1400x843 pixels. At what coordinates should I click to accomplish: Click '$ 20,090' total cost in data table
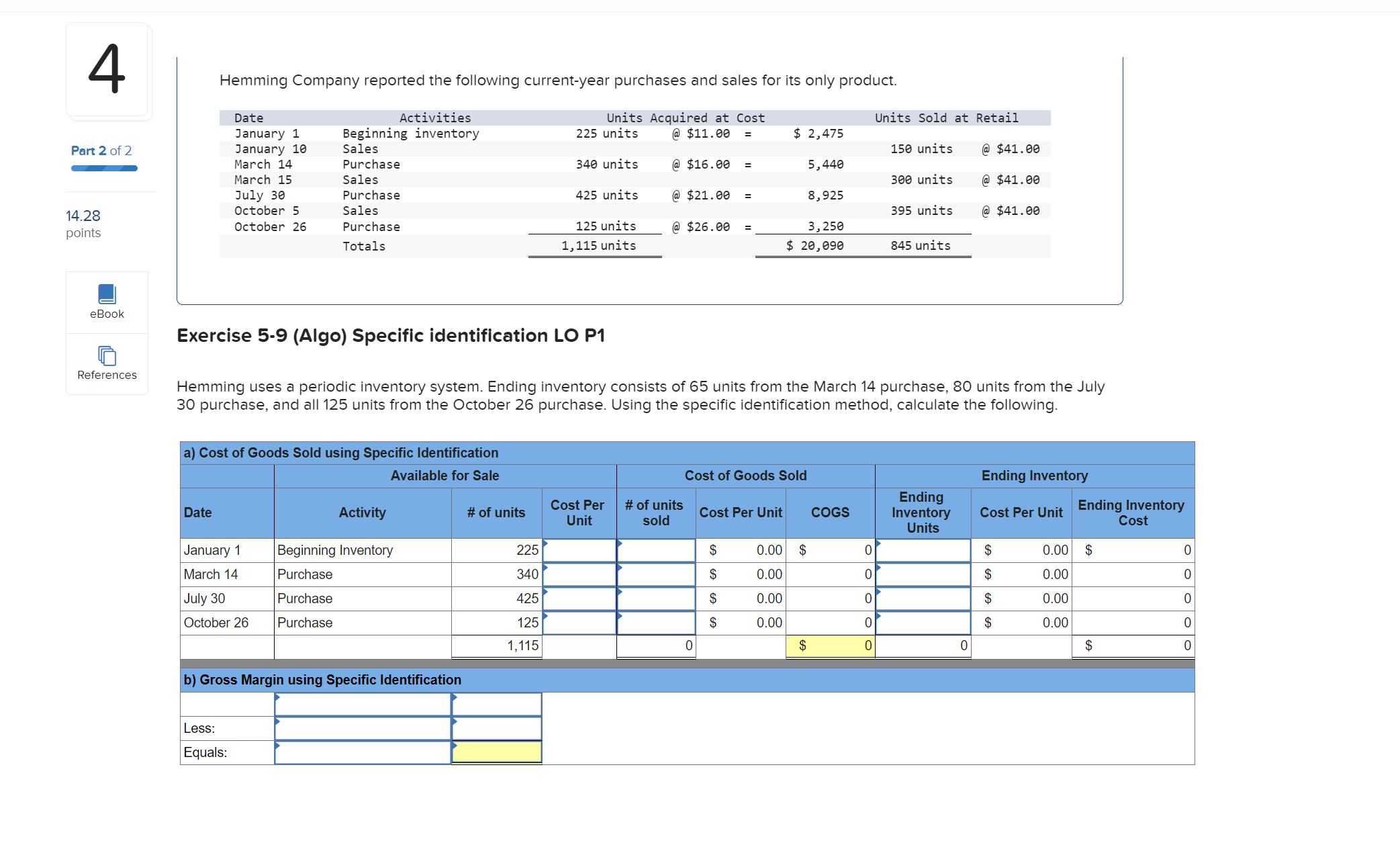815,246
